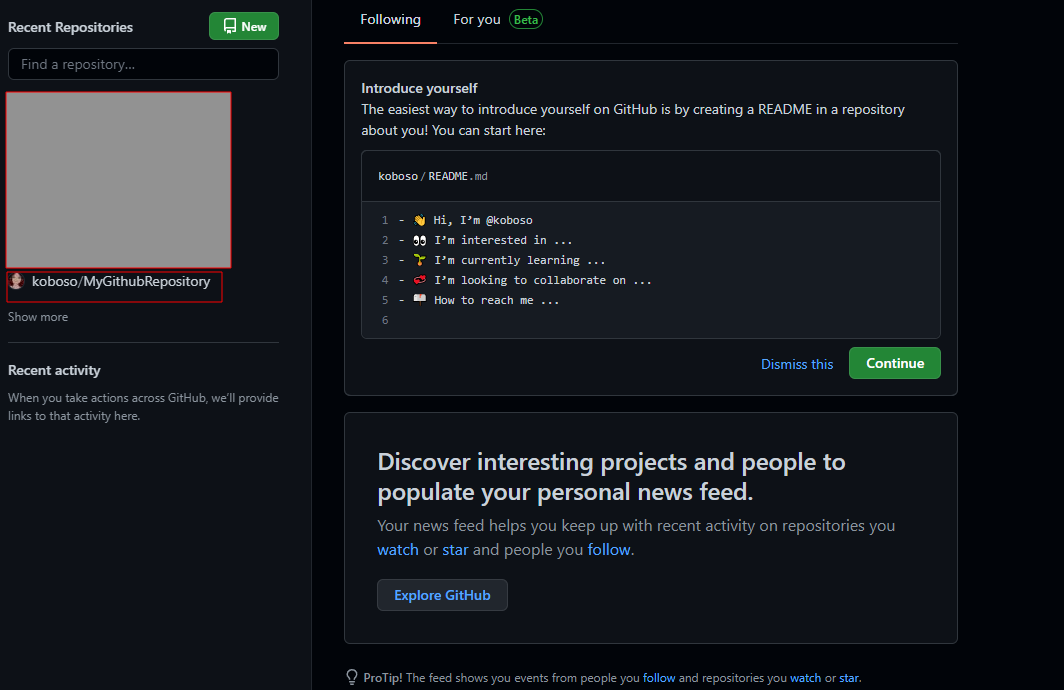Open koboso/MyGithubRepository repository link
Image resolution: width=1064 pixels, height=690 pixels.
[x=121, y=282]
